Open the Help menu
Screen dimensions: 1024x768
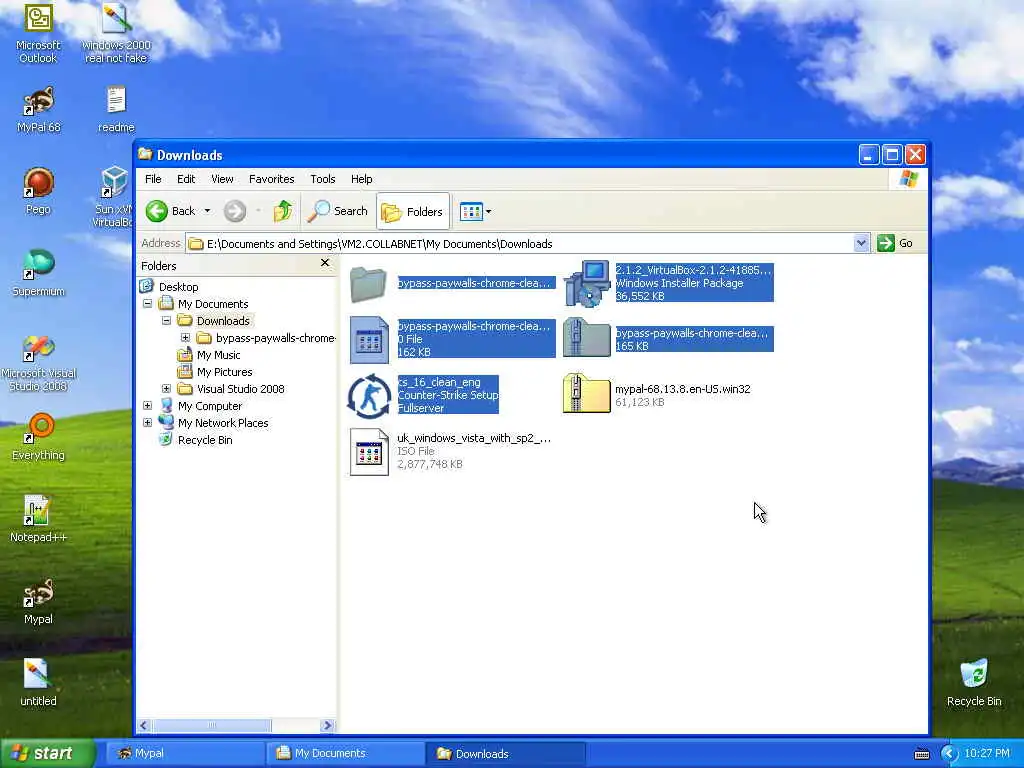(361, 179)
